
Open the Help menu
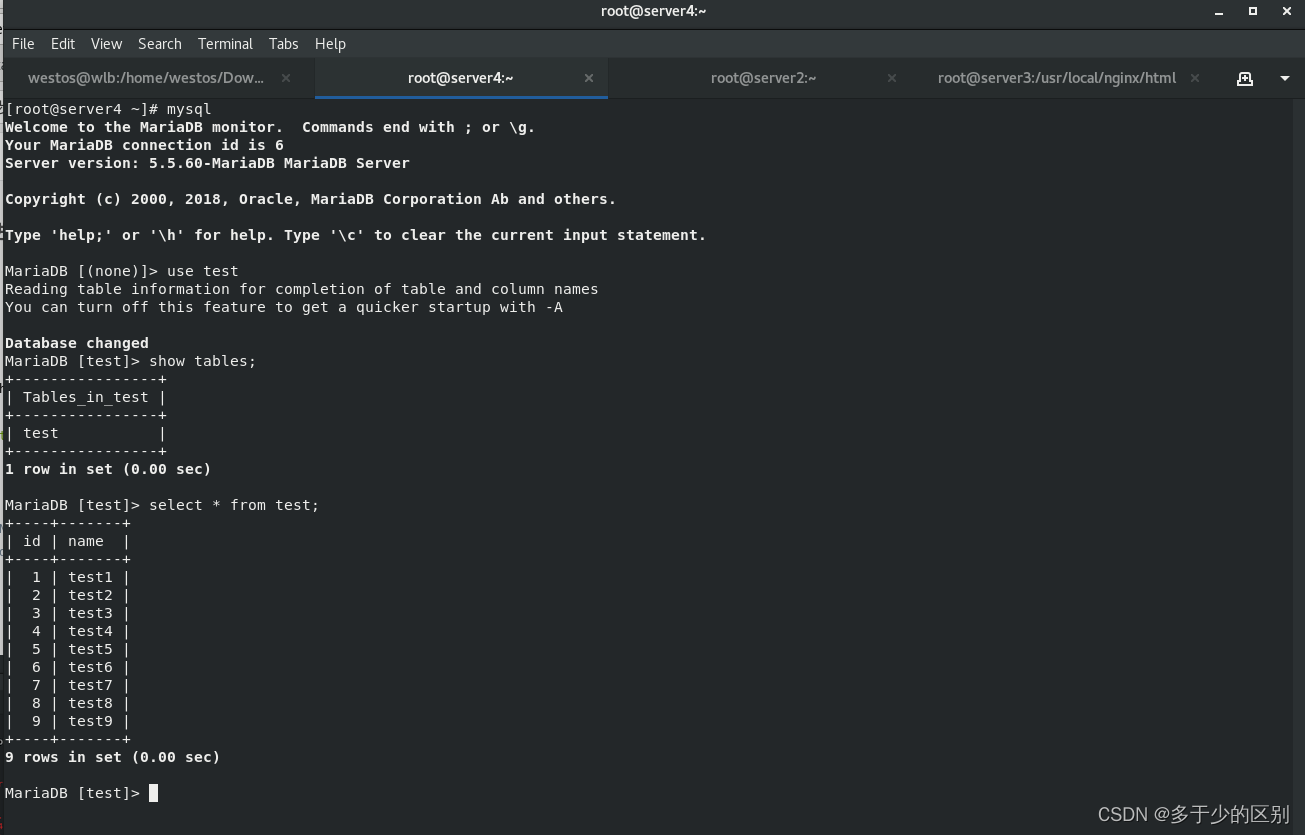(330, 44)
